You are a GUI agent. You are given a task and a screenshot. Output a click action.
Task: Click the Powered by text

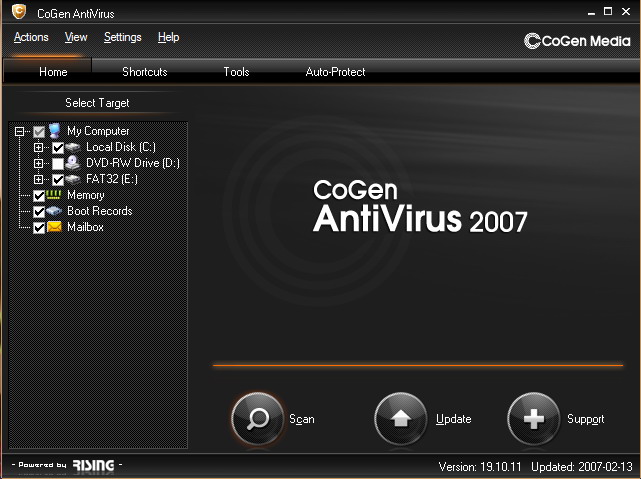click(x=42, y=465)
